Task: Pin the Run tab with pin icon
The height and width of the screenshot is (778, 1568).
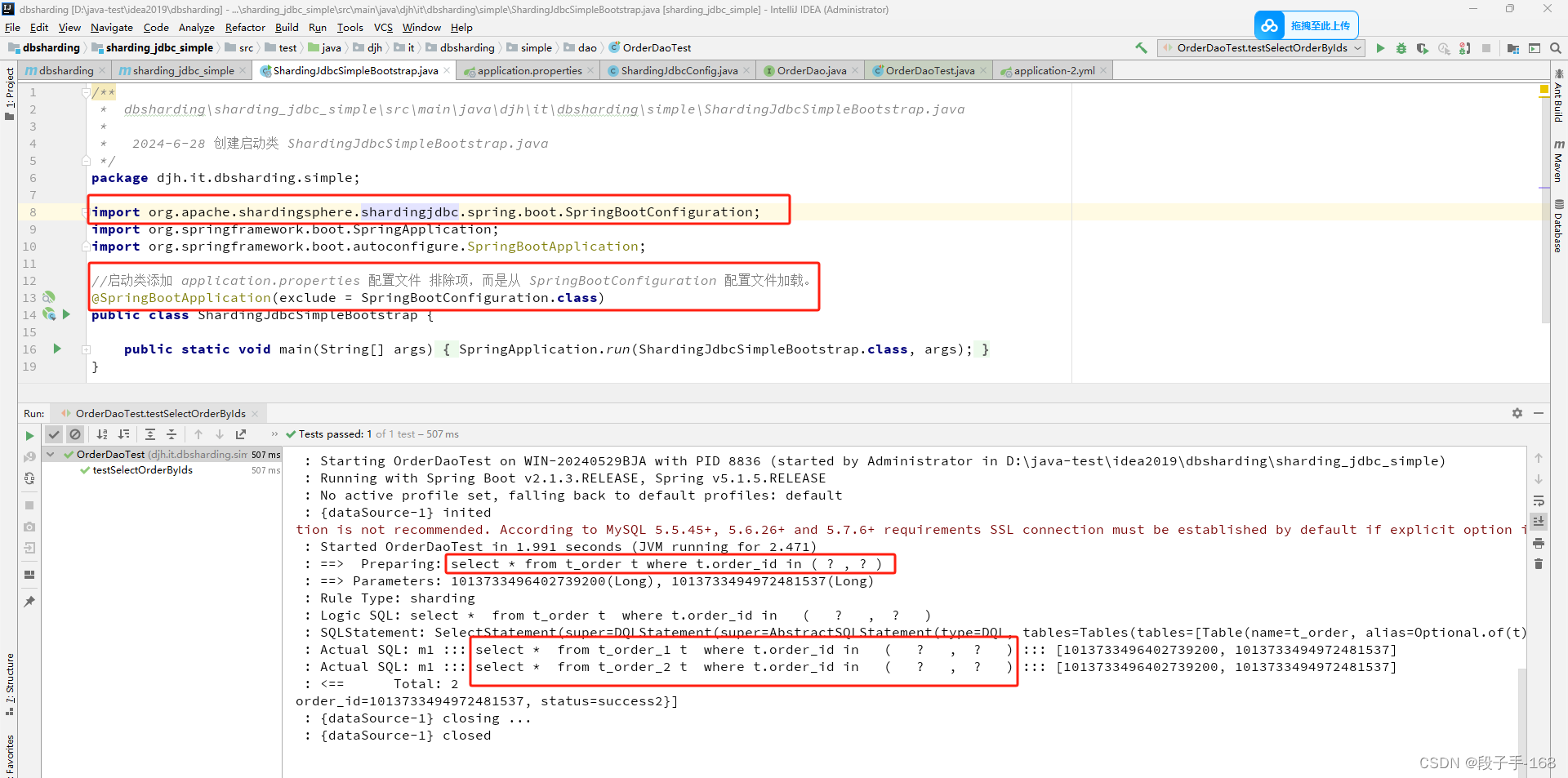Action: pyautogui.click(x=29, y=602)
